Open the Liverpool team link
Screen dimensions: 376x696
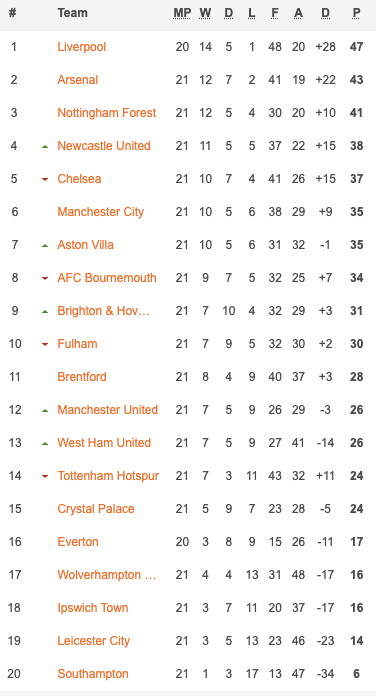tap(82, 47)
